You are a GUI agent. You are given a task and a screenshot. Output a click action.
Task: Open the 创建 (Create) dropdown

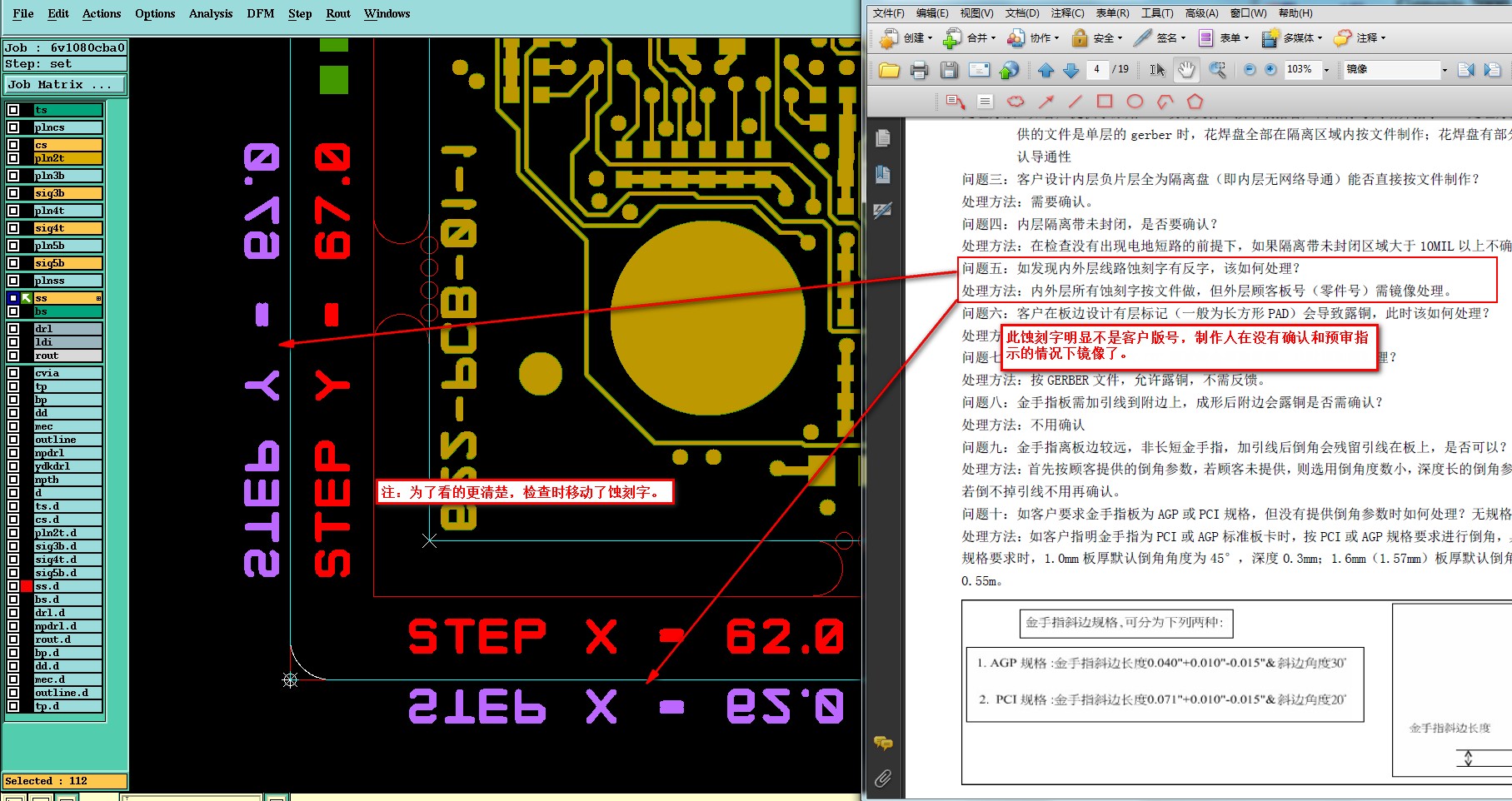point(906,37)
